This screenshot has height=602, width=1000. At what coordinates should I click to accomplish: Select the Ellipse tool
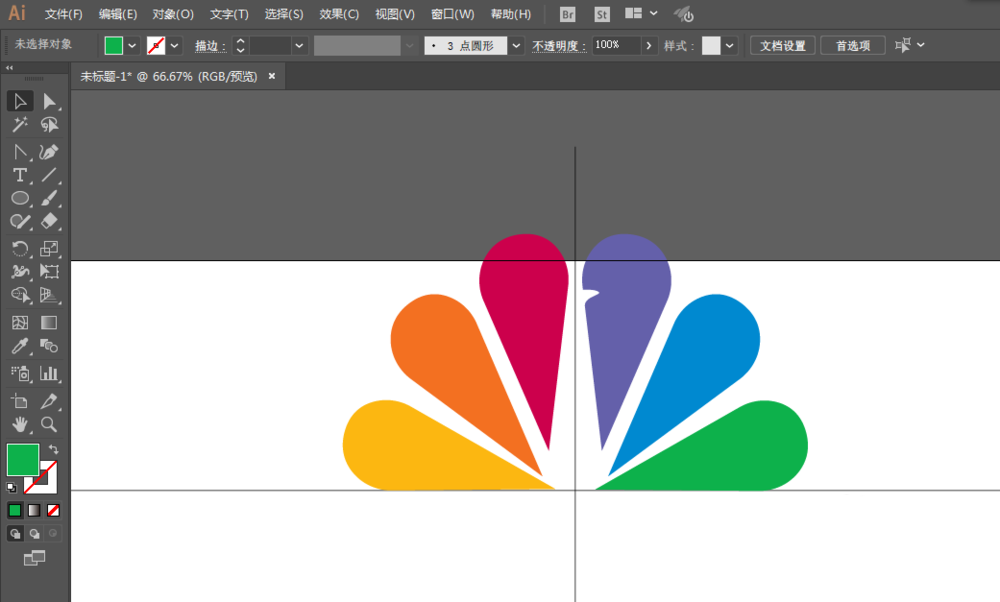(x=20, y=198)
